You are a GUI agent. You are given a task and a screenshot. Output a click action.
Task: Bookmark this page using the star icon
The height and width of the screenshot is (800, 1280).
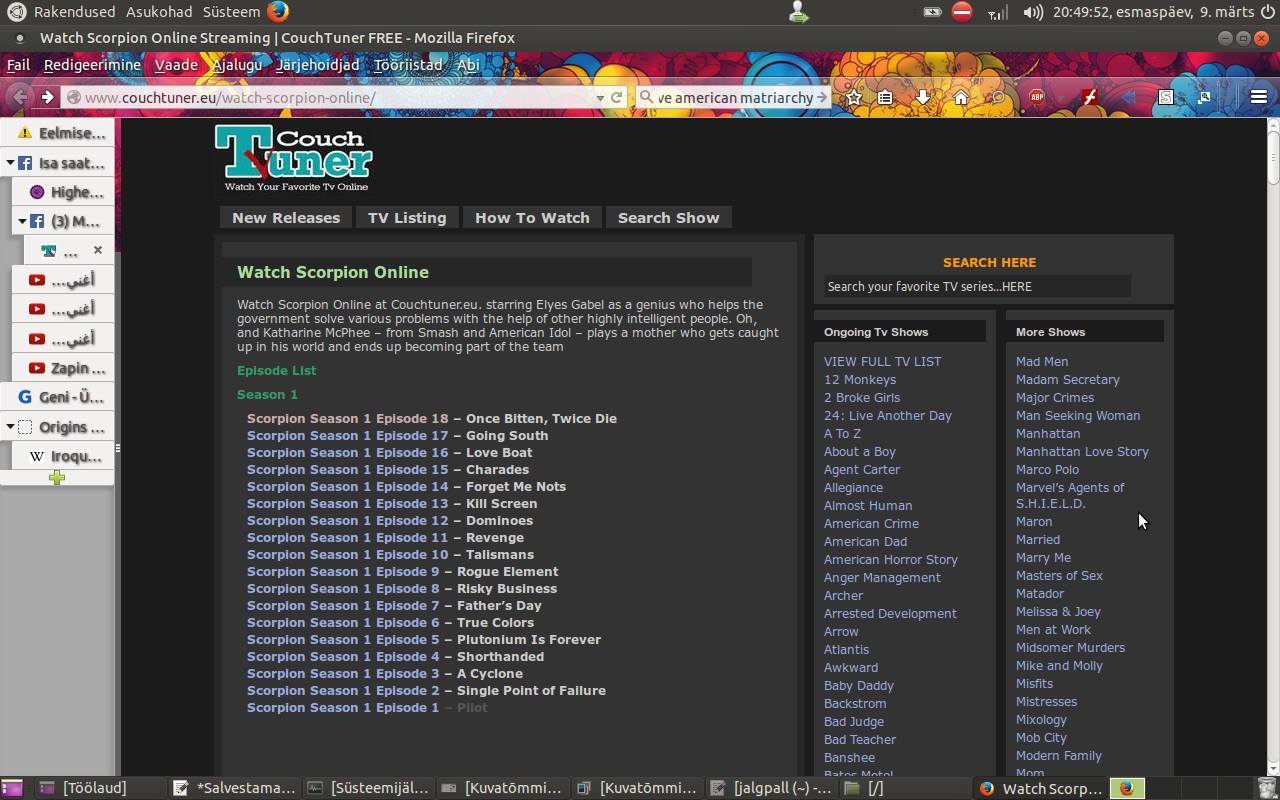[854, 97]
